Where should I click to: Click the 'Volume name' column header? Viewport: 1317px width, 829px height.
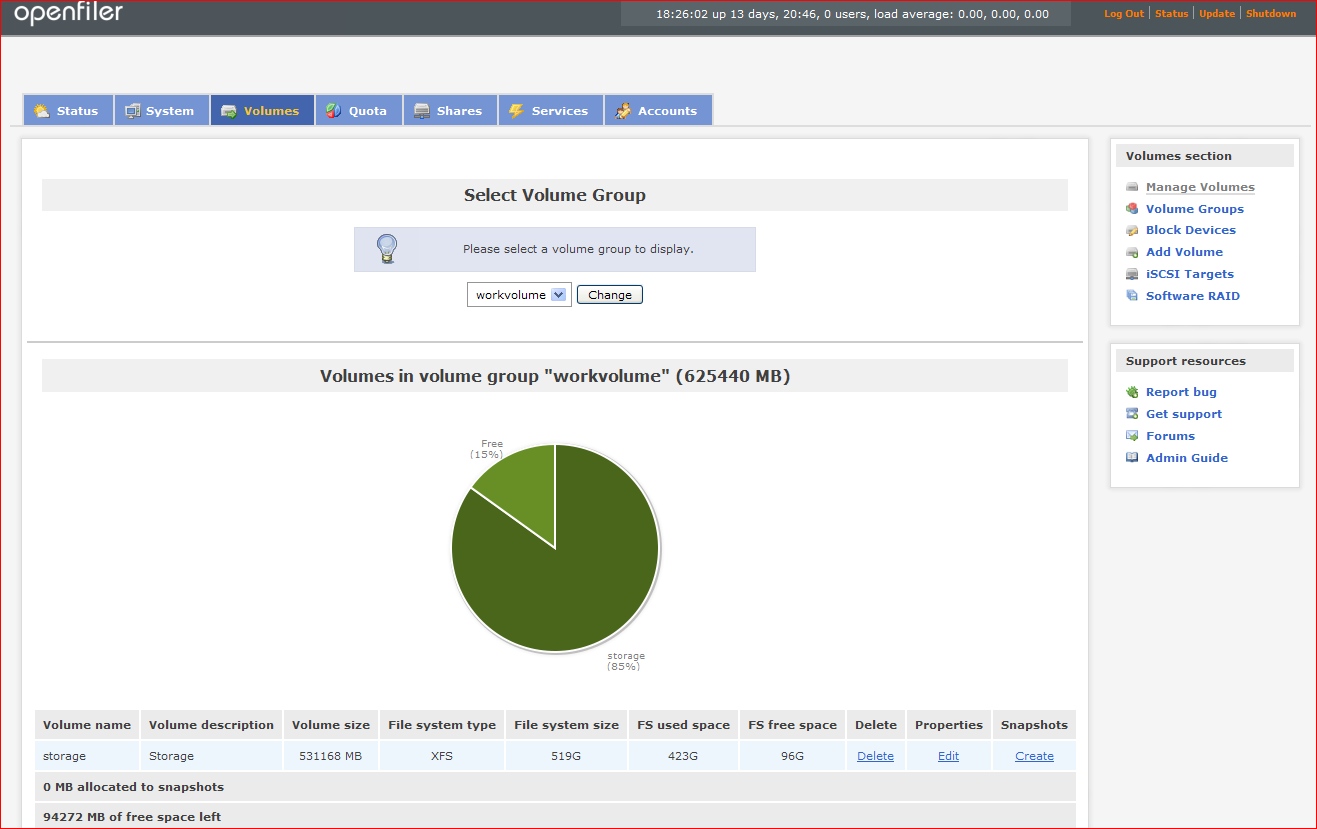87,725
